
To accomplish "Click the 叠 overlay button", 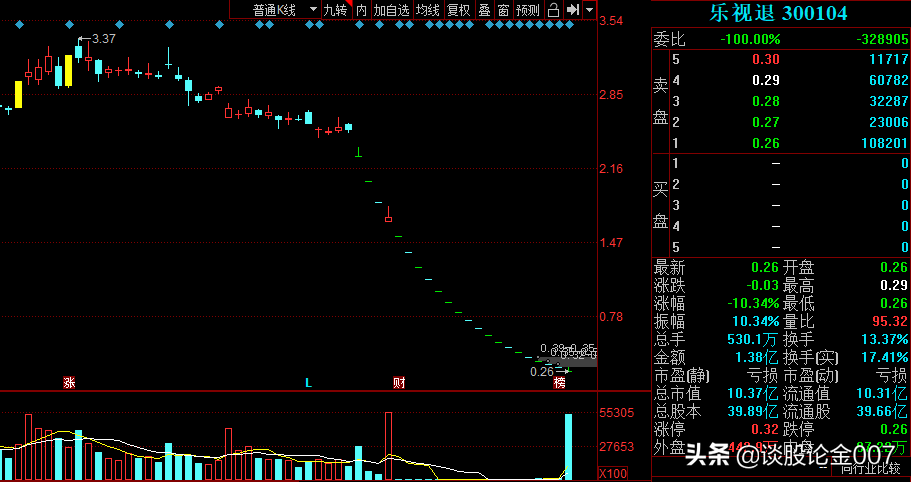I will pyautogui.click(x=484, y=10).
